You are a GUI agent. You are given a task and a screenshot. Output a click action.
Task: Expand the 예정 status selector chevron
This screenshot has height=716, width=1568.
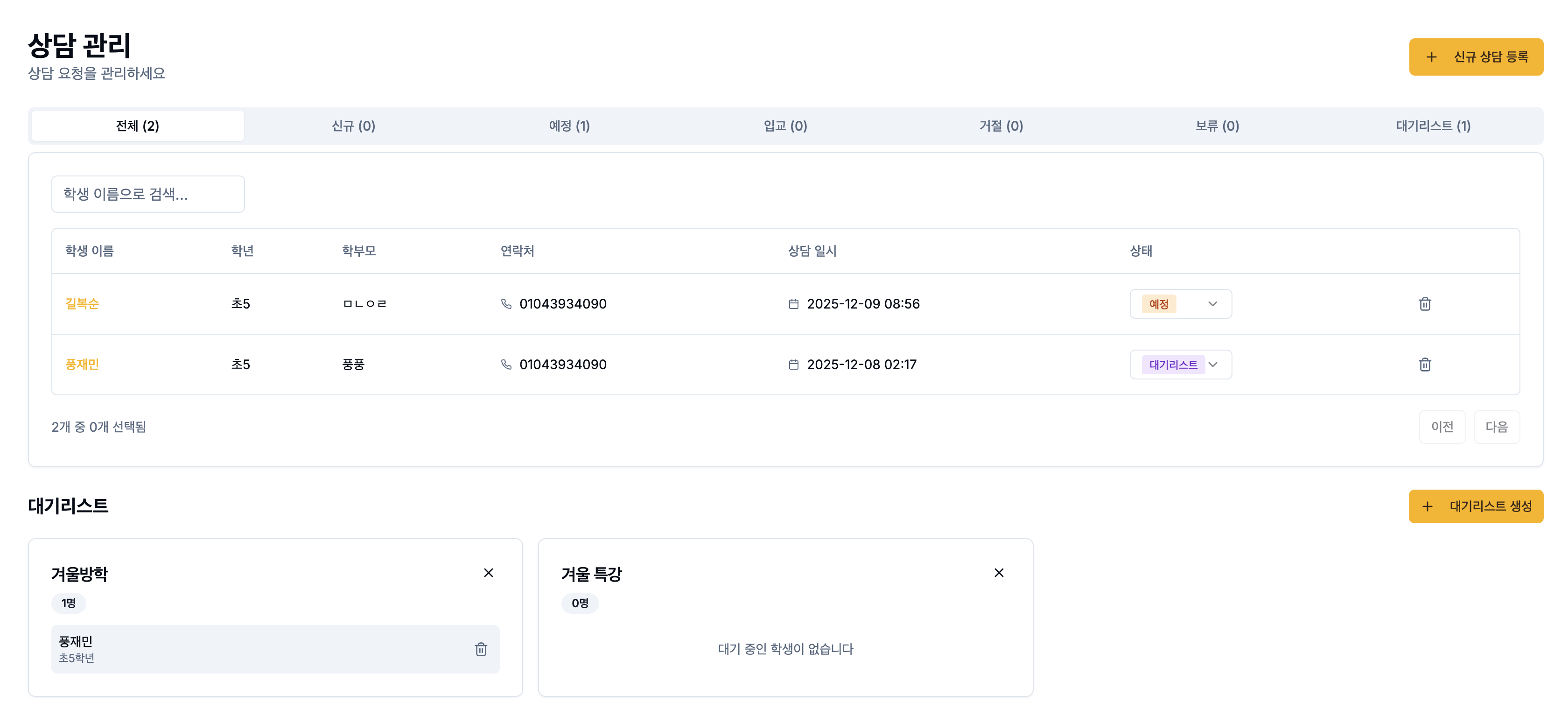coord(1214,304)
